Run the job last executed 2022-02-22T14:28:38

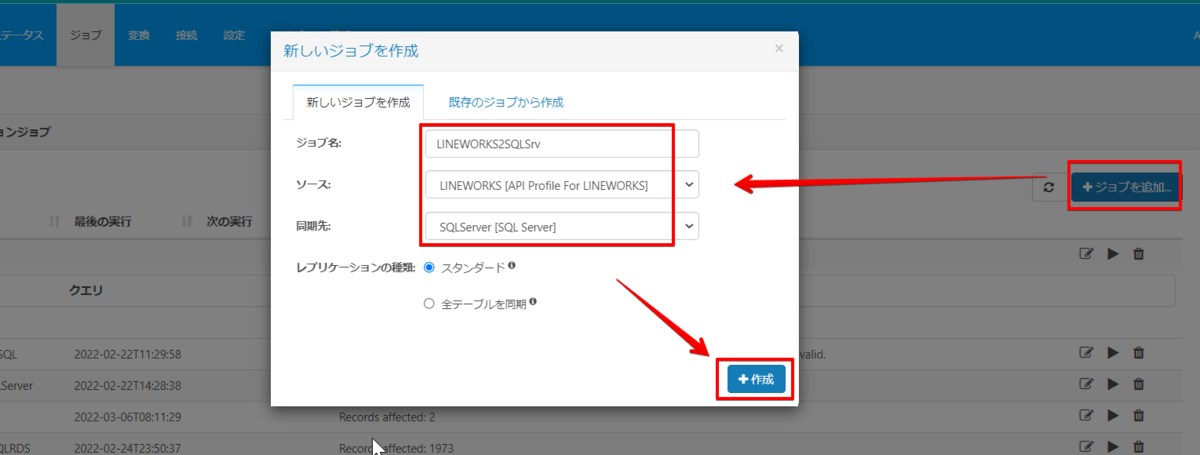tap(1112, 384)
